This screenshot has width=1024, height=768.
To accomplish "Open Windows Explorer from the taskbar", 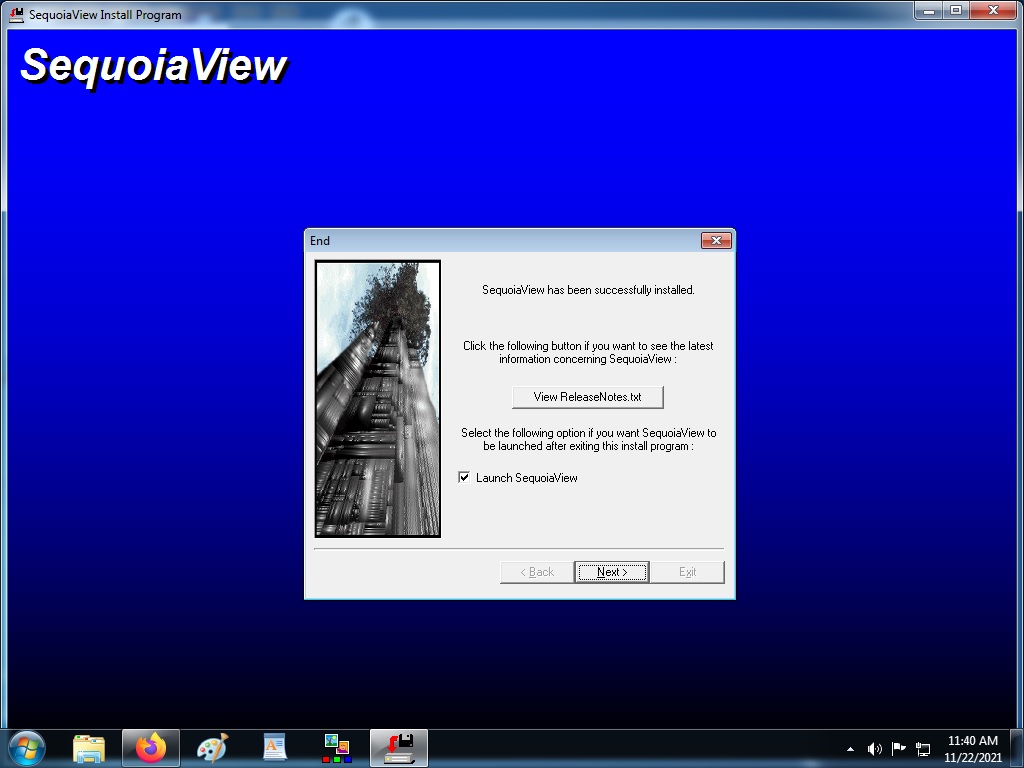I will click(x=89, y=748).
